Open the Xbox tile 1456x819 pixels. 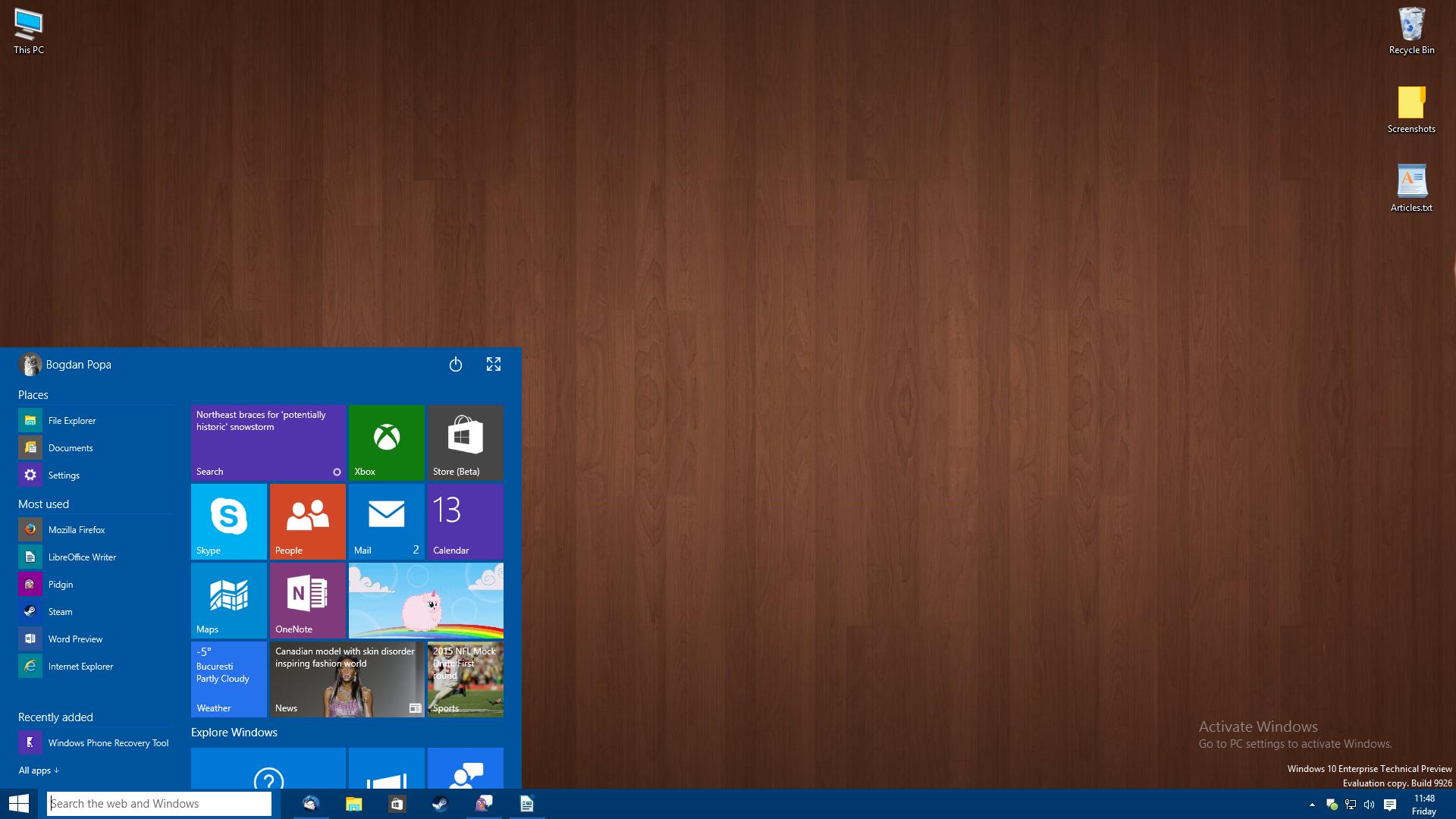click(x=386, y=442)
